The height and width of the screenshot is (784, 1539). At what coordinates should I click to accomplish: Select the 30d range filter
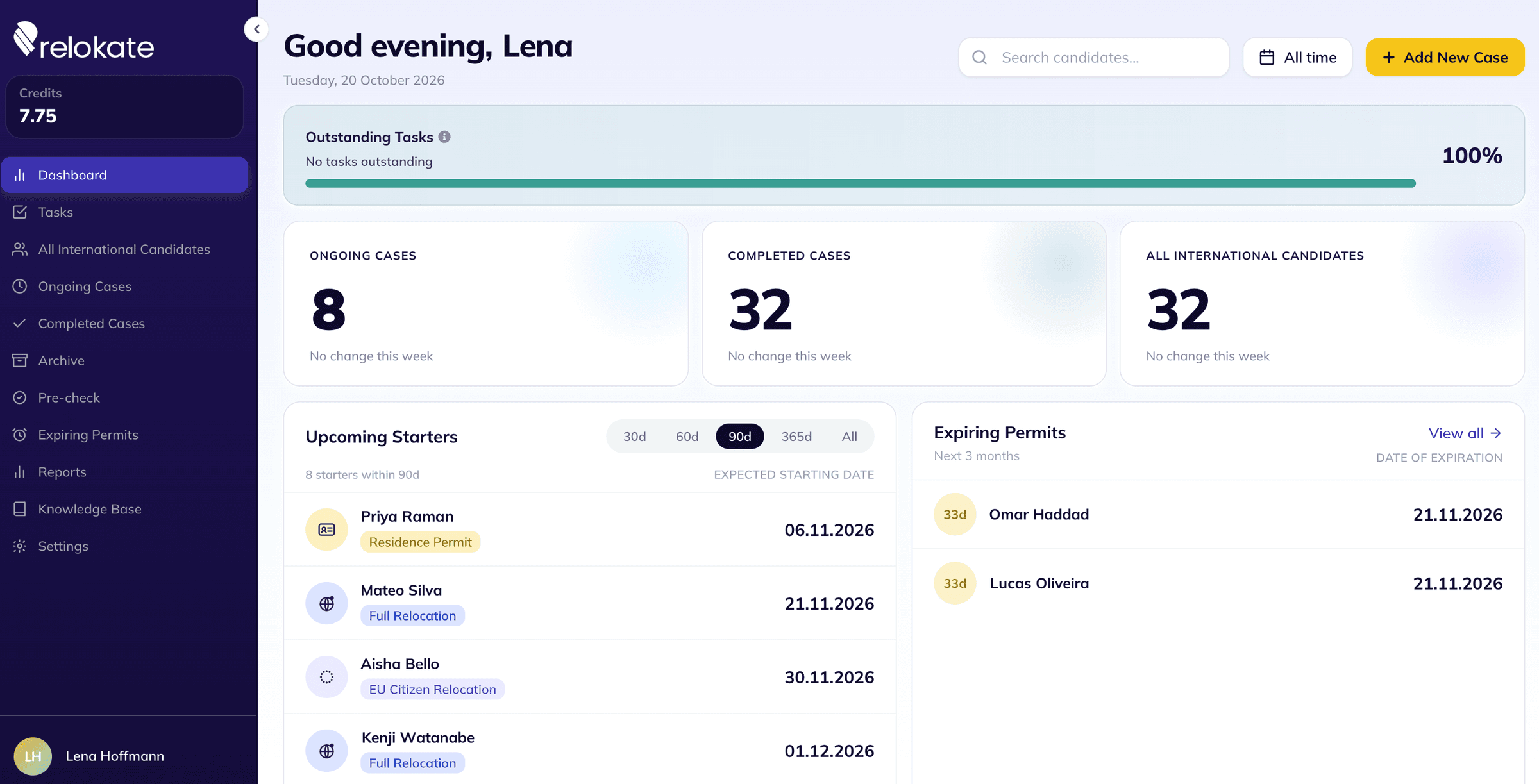tap(634, 437)
